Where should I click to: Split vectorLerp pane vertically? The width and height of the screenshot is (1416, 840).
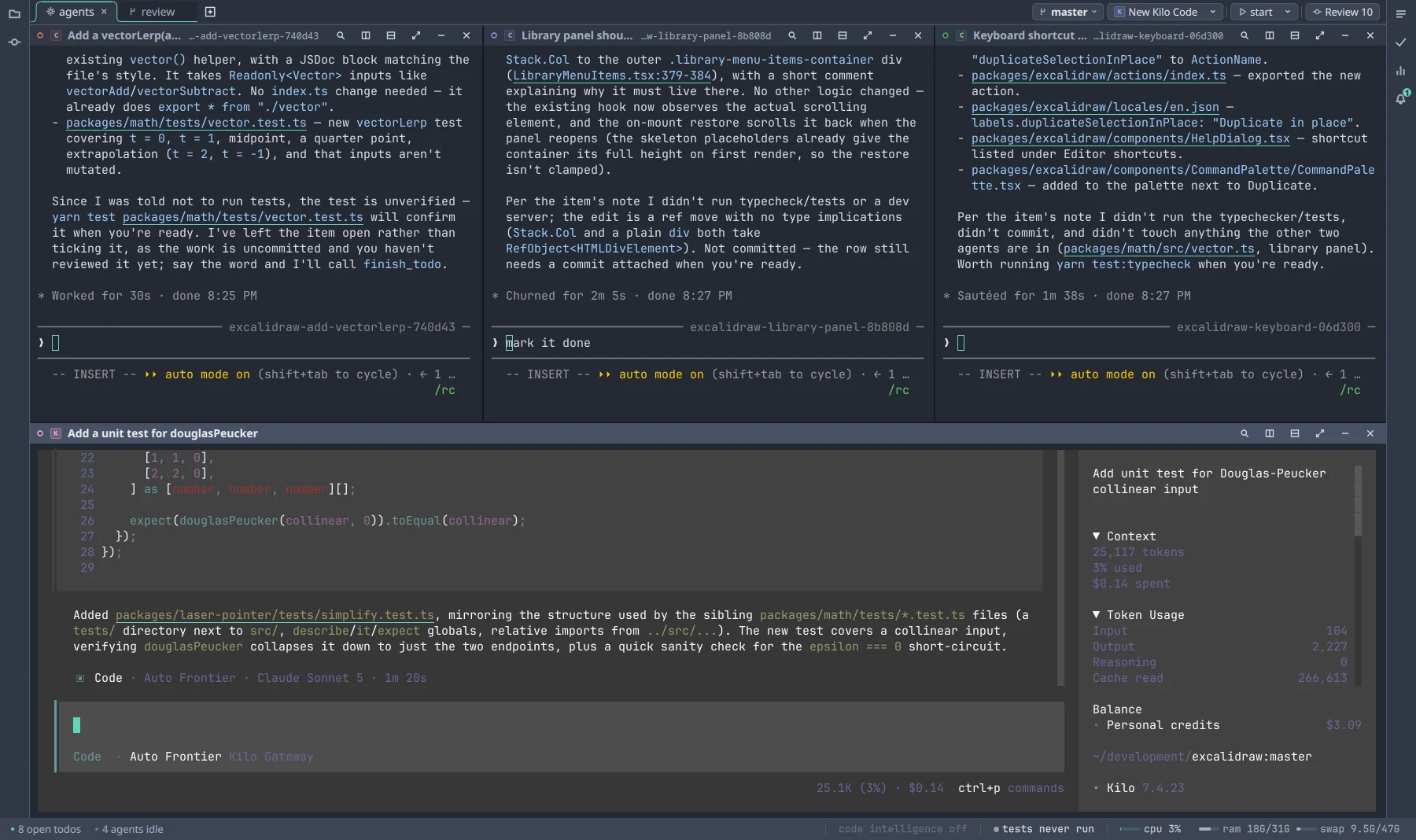click(366, 35)
